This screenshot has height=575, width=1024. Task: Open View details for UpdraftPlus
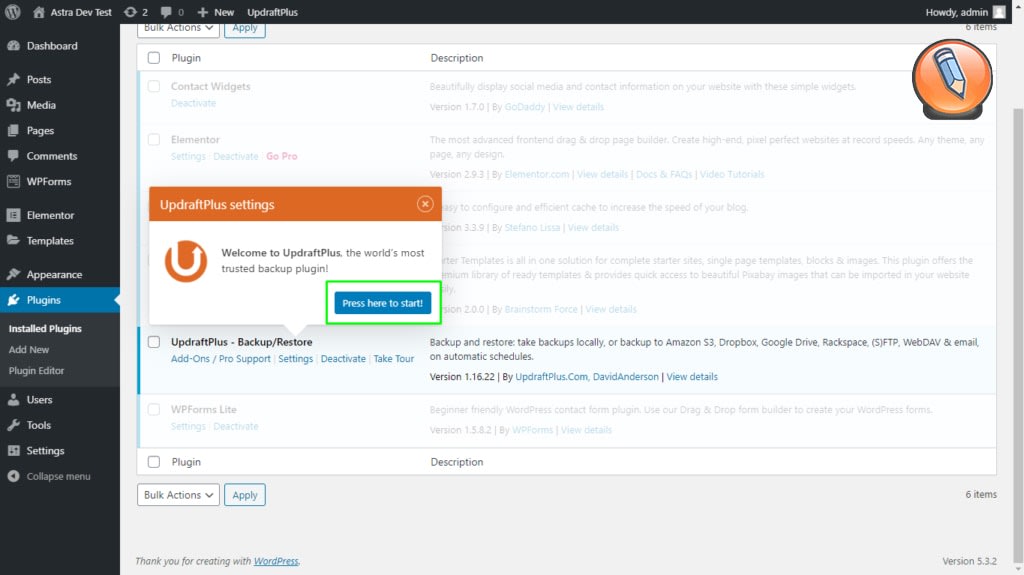[692, 376]
